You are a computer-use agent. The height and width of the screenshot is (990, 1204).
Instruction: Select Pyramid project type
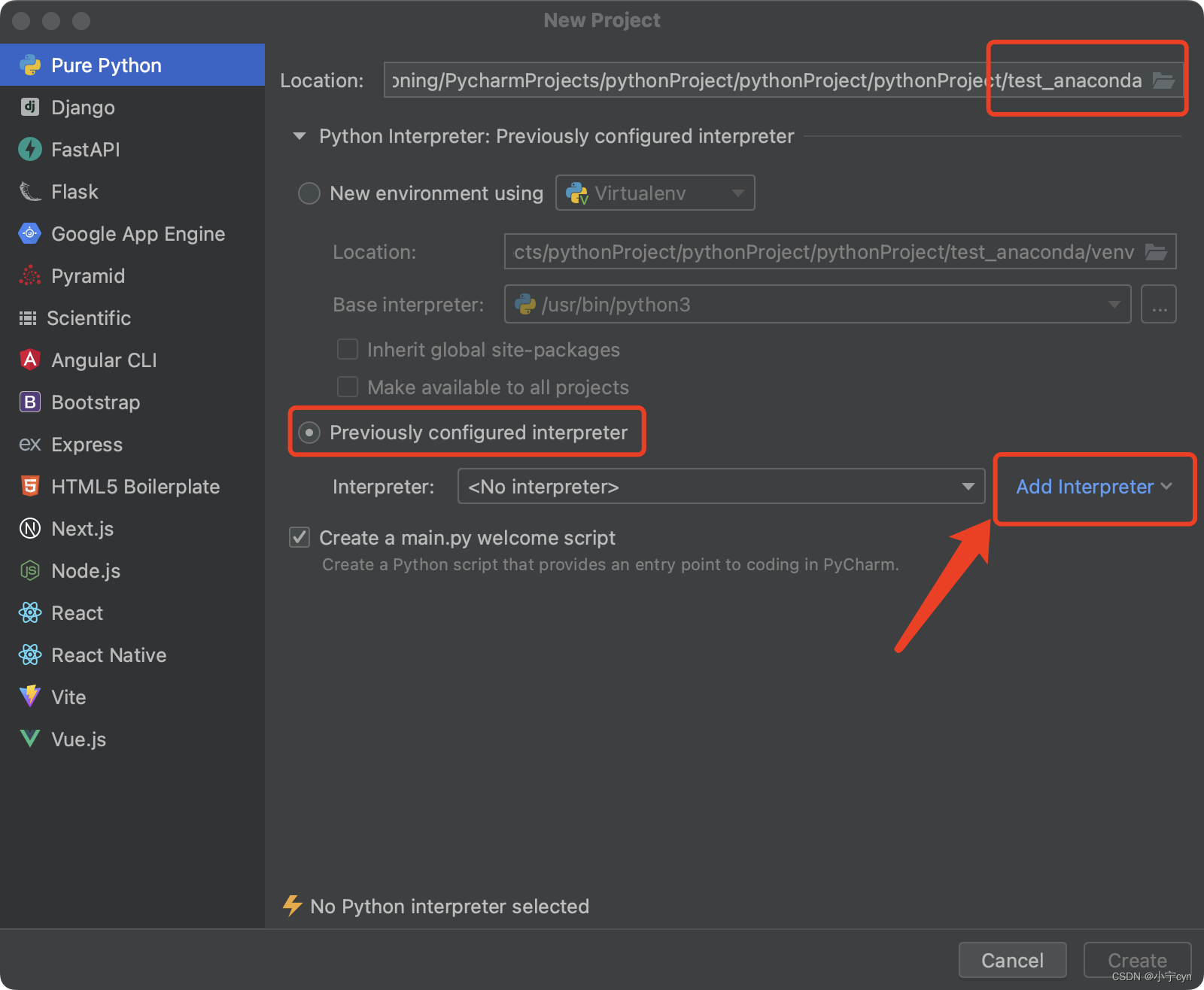132,275
